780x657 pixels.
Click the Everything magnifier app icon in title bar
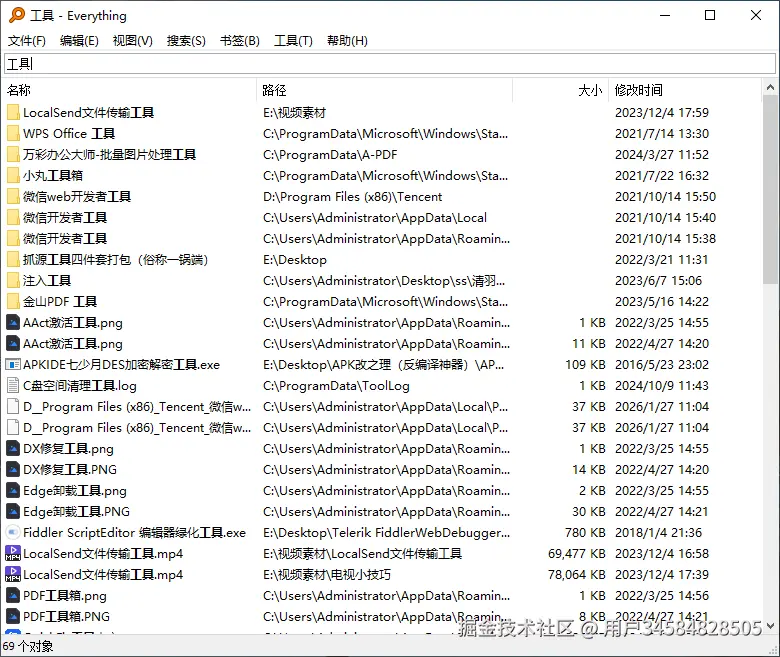pyautogui.click(x=17, y=15)
